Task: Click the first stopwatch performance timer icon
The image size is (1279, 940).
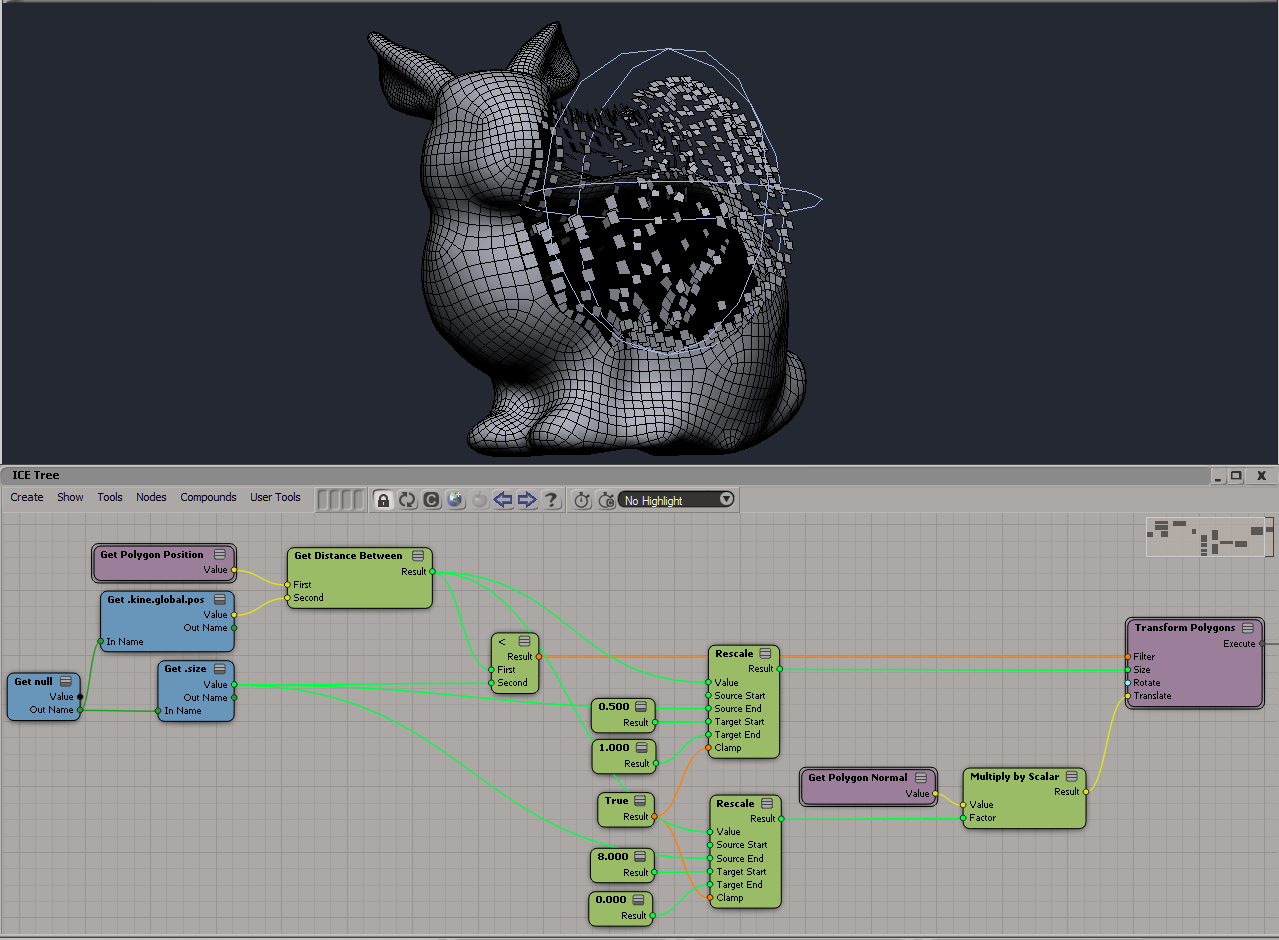Action: click(582, 500)
